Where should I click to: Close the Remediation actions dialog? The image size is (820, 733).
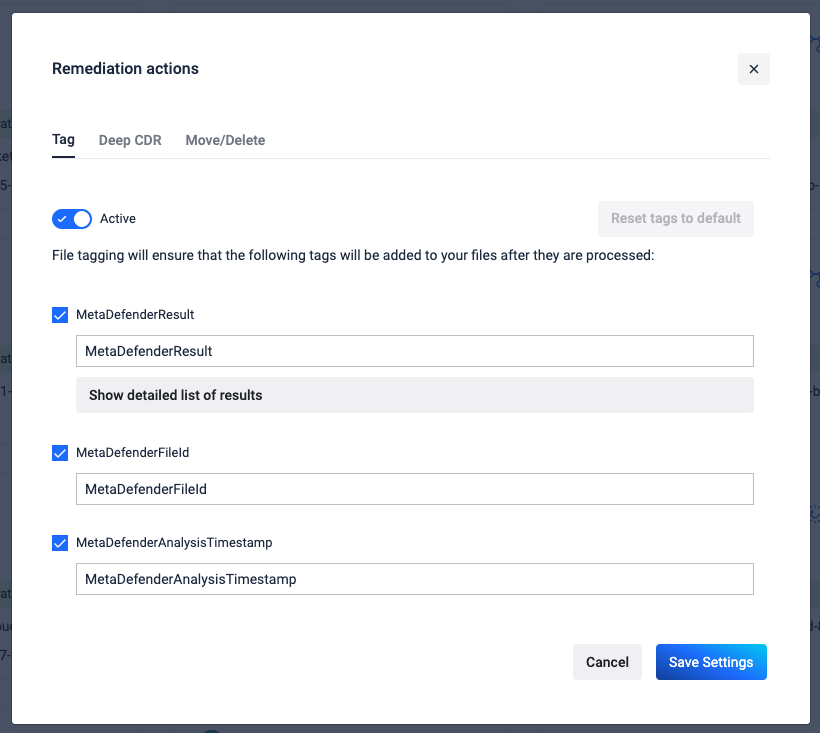[x=754, y=69]
